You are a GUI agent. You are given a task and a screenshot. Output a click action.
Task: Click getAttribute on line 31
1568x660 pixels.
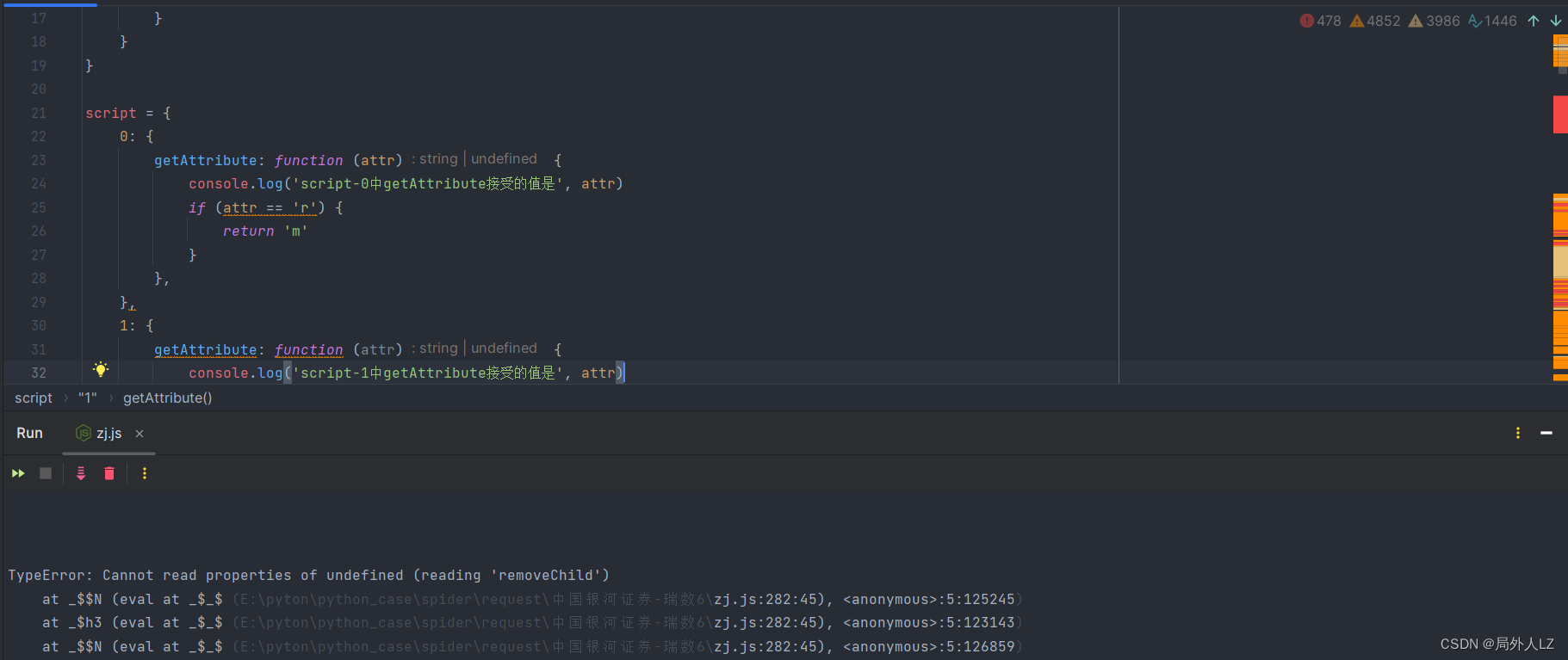pos(205,349)
